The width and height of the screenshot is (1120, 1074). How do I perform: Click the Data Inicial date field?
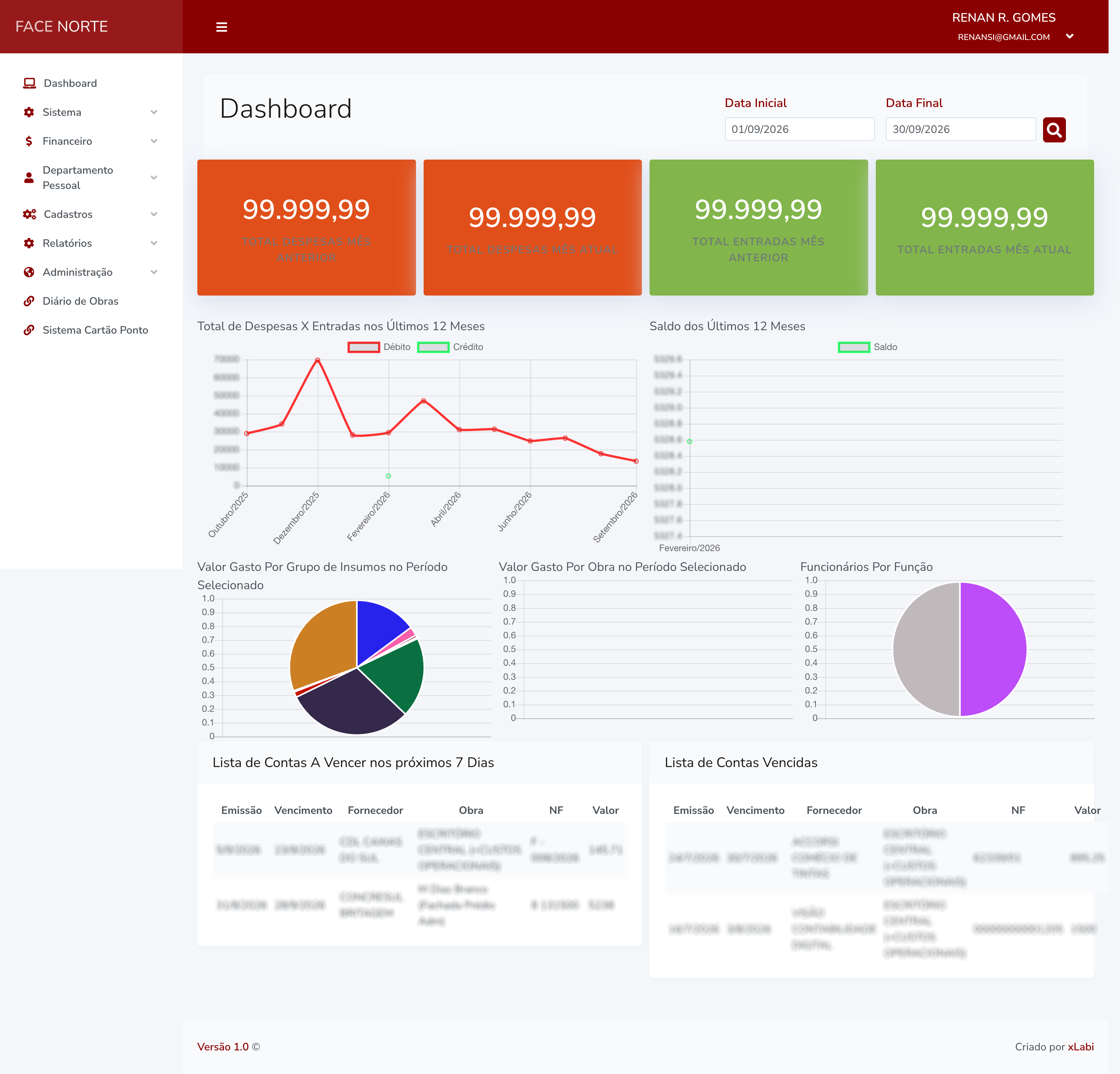[799, 129]
